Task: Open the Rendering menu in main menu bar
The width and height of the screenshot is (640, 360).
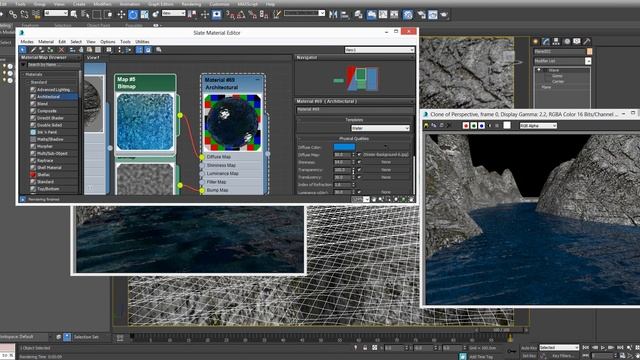Action: pos(191,4)
